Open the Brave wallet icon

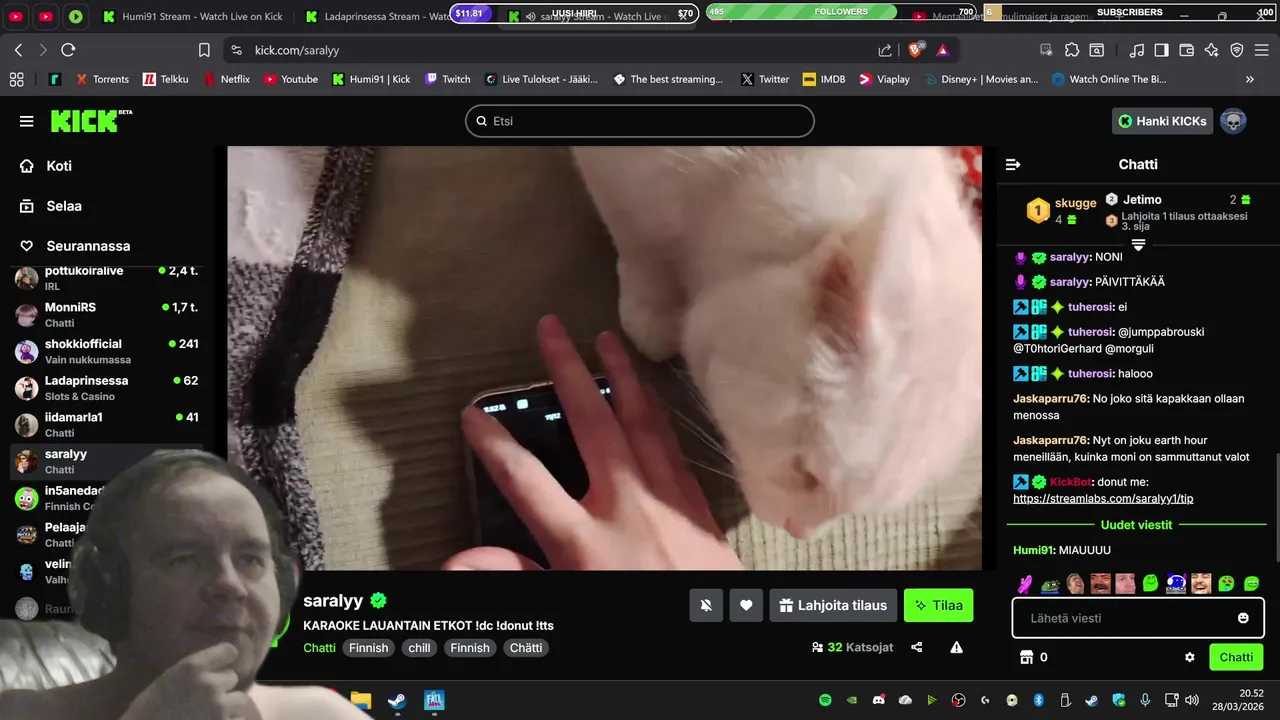click(1187, 50)
